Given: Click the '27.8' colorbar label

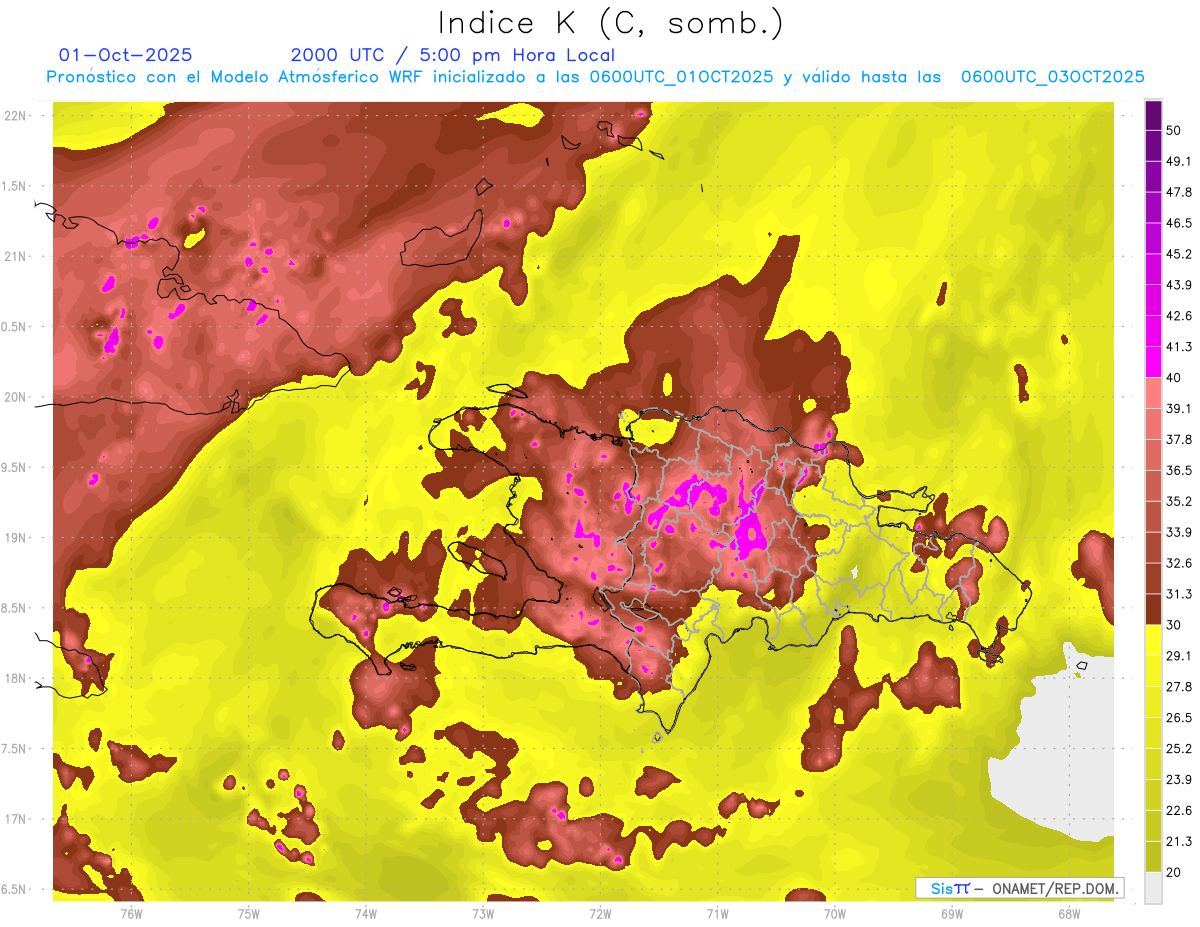Looking at the screenshot, I should pyautogui.click(x=1178, y=686).
